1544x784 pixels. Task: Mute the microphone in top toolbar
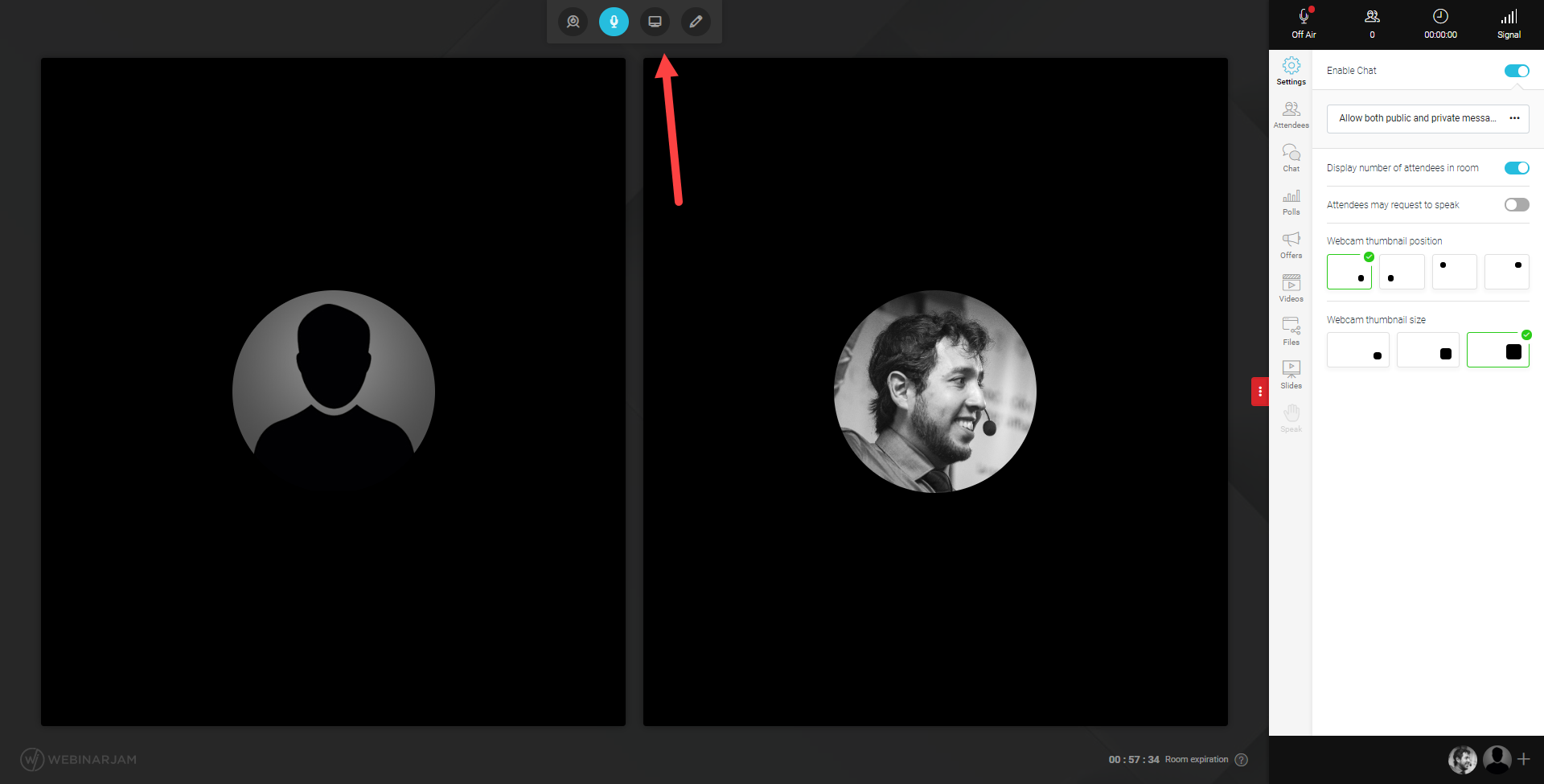pyautogui.click(x=614, y=22)
